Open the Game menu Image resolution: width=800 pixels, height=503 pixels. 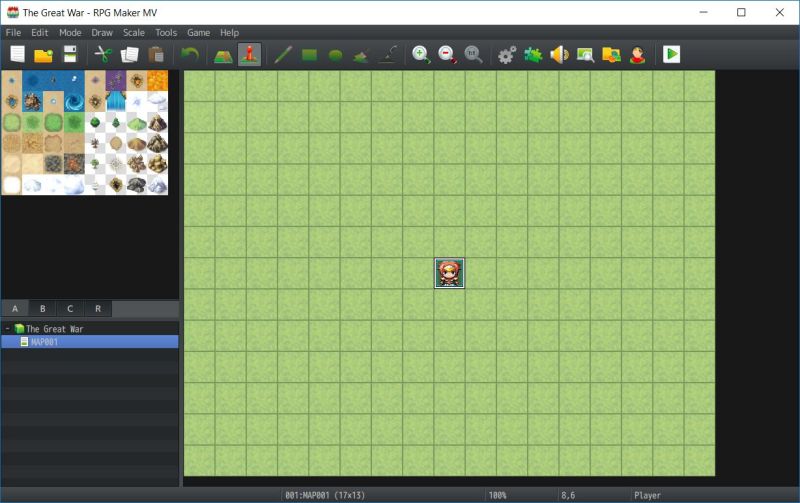(x=198, y=33)
